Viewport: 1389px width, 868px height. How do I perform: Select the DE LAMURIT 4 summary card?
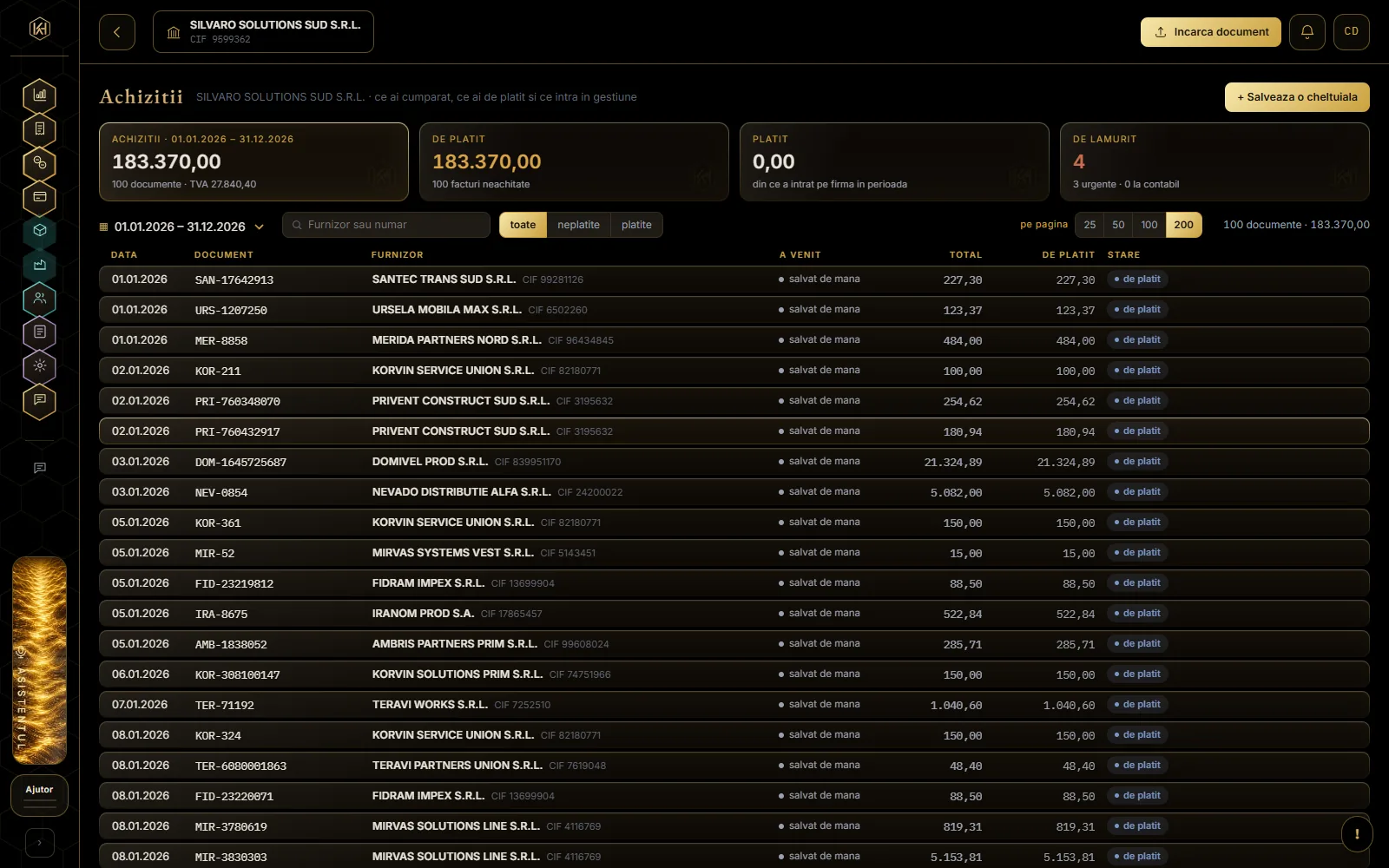[1215, 161]
